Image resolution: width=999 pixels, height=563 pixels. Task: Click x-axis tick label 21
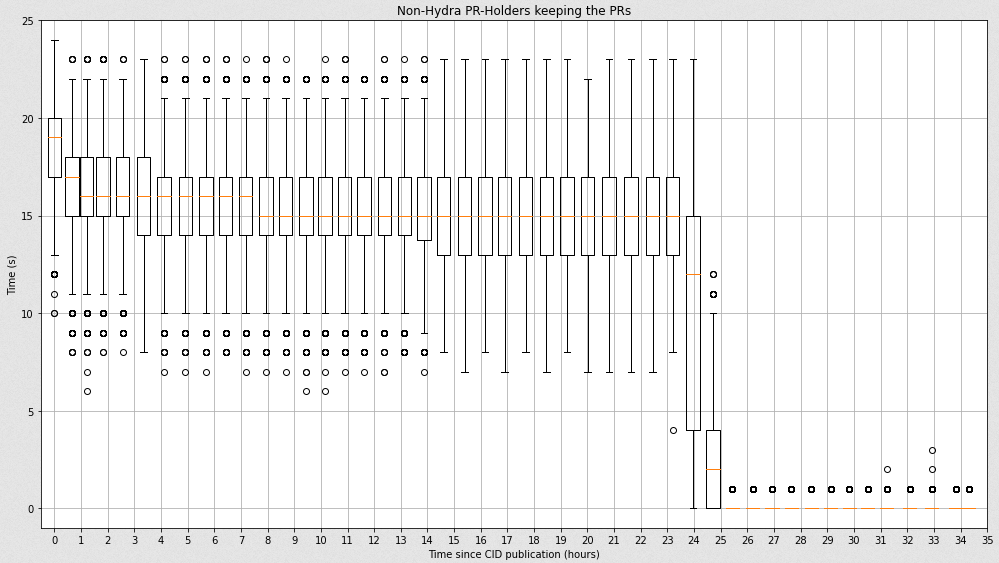614,540
